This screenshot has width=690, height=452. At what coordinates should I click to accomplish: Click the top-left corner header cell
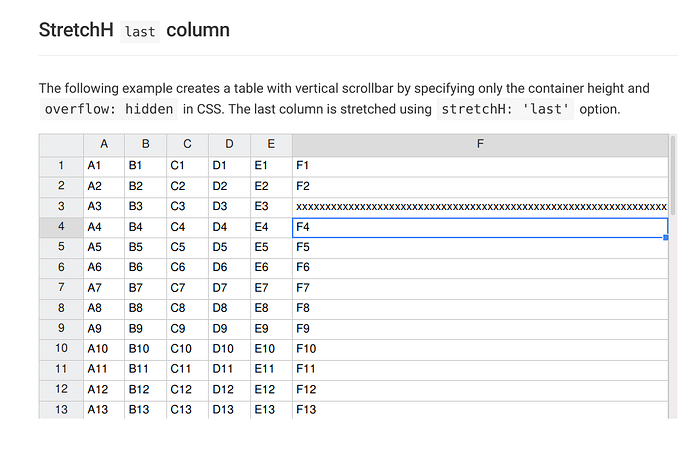61,145
